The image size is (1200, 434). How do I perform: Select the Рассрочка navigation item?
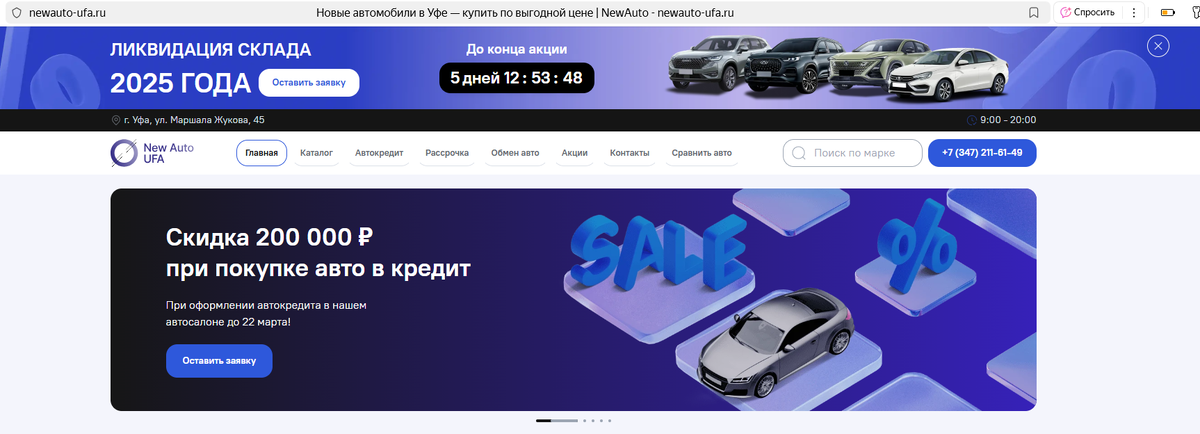point(447,153)
